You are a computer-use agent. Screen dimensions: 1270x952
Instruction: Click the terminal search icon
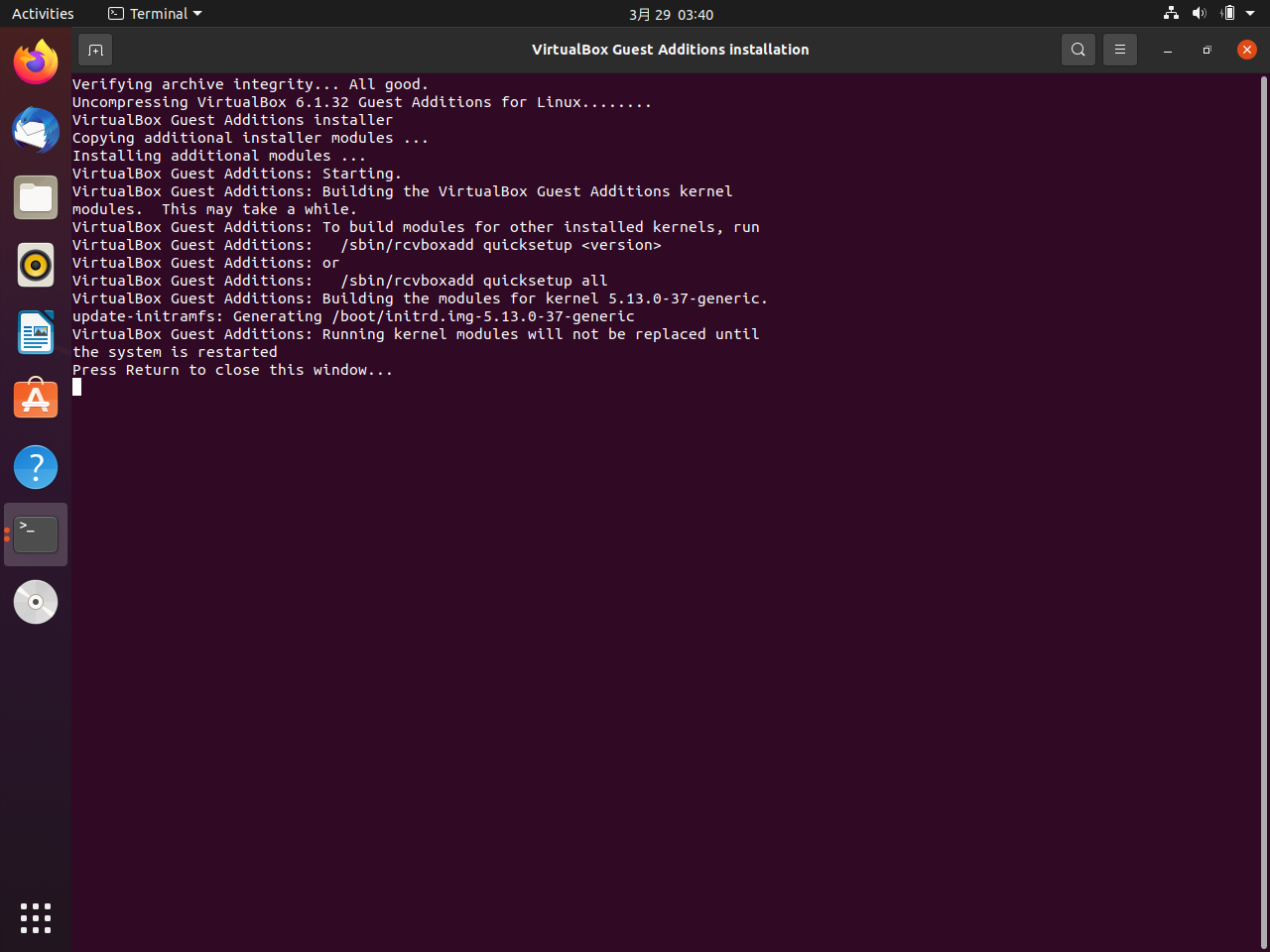(1079, 50)
